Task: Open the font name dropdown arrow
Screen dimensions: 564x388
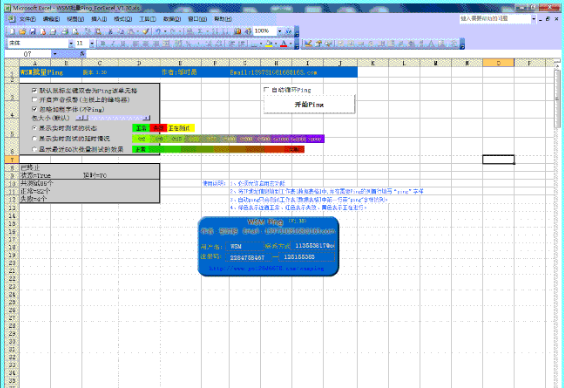Action: click(71, 44)
